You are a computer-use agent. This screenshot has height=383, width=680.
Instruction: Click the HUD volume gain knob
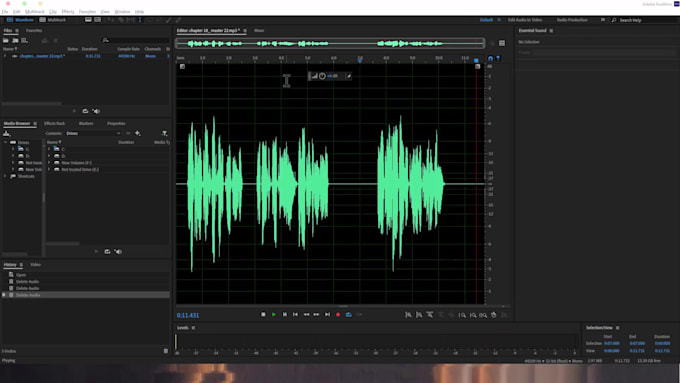(x=322, y=76)
